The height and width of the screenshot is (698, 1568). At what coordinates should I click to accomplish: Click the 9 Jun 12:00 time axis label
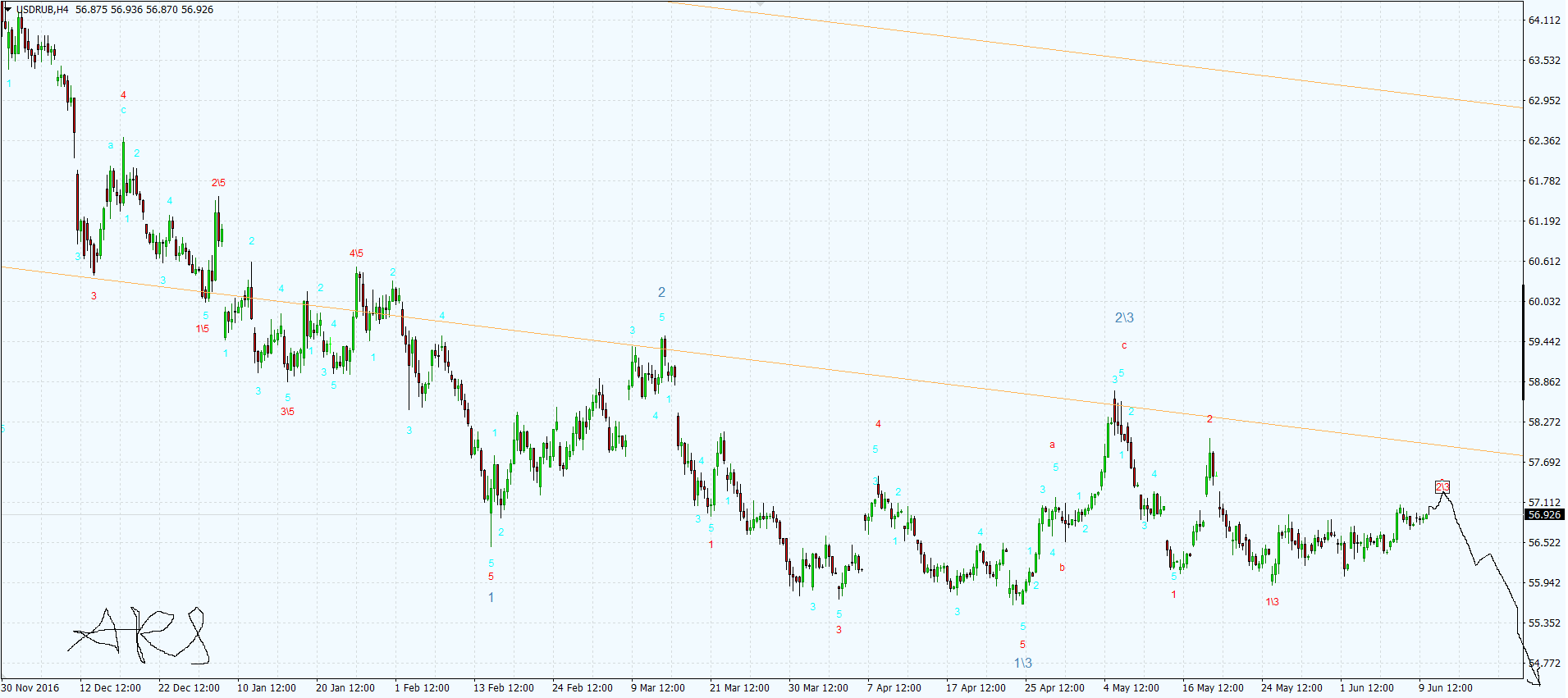click(x=1445, y=688)
